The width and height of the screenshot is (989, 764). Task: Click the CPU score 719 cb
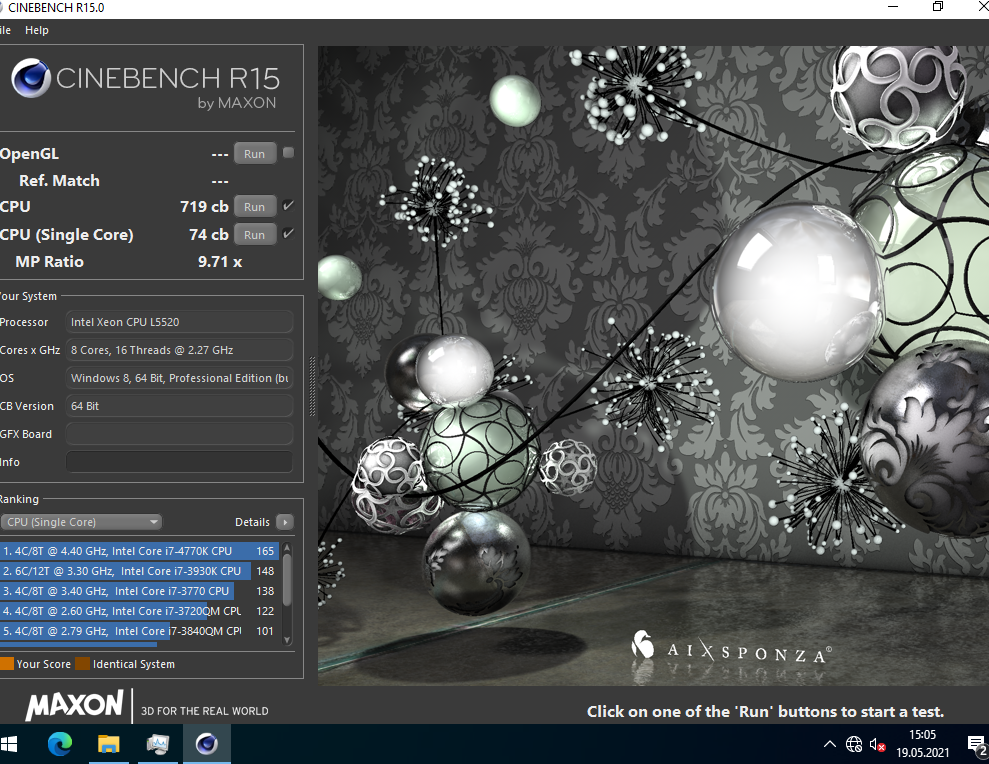click(204, 206)
